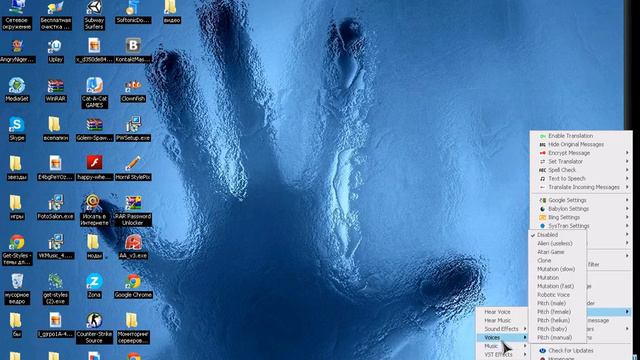Open the Get-Styles Chrome shortcut
This screenshot has height=360, width=640.
pyautogui.click(x=17, y=250)
